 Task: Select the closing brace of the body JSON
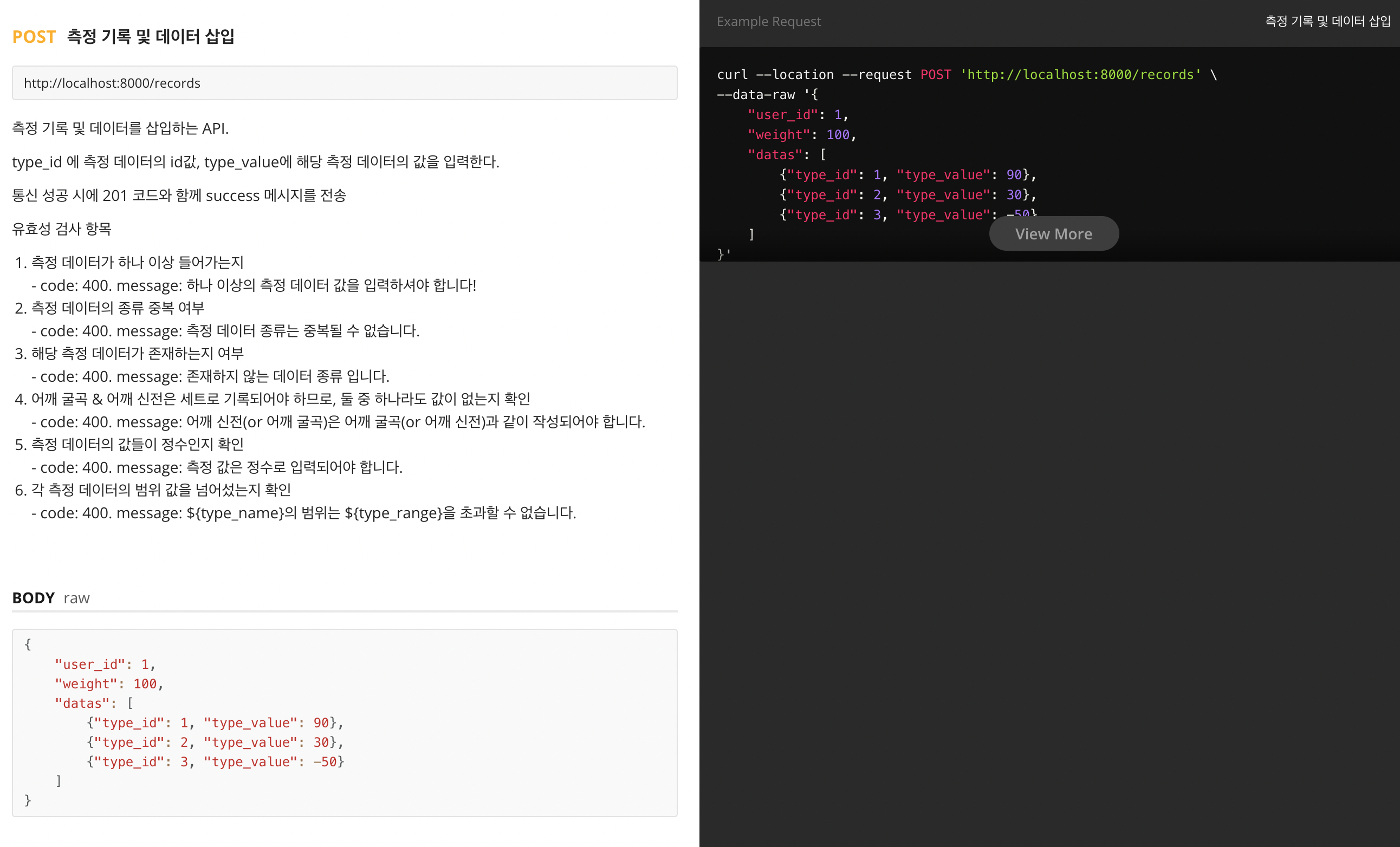27,800
